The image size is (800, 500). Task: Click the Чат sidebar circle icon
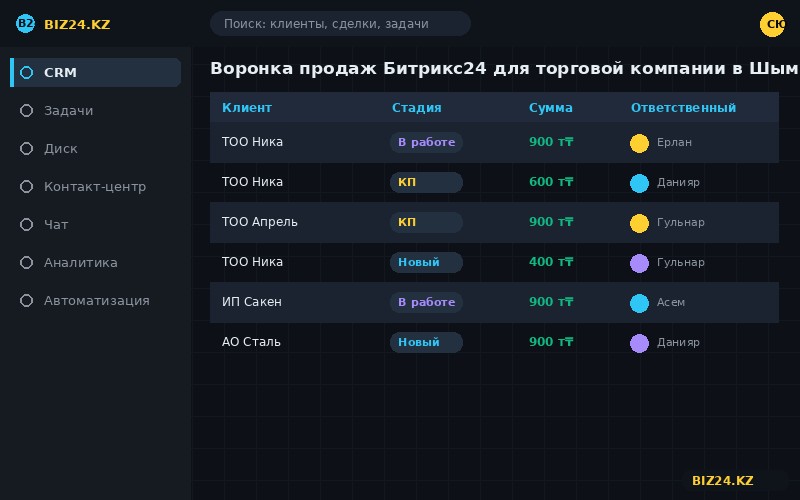(x=27, y=224)
